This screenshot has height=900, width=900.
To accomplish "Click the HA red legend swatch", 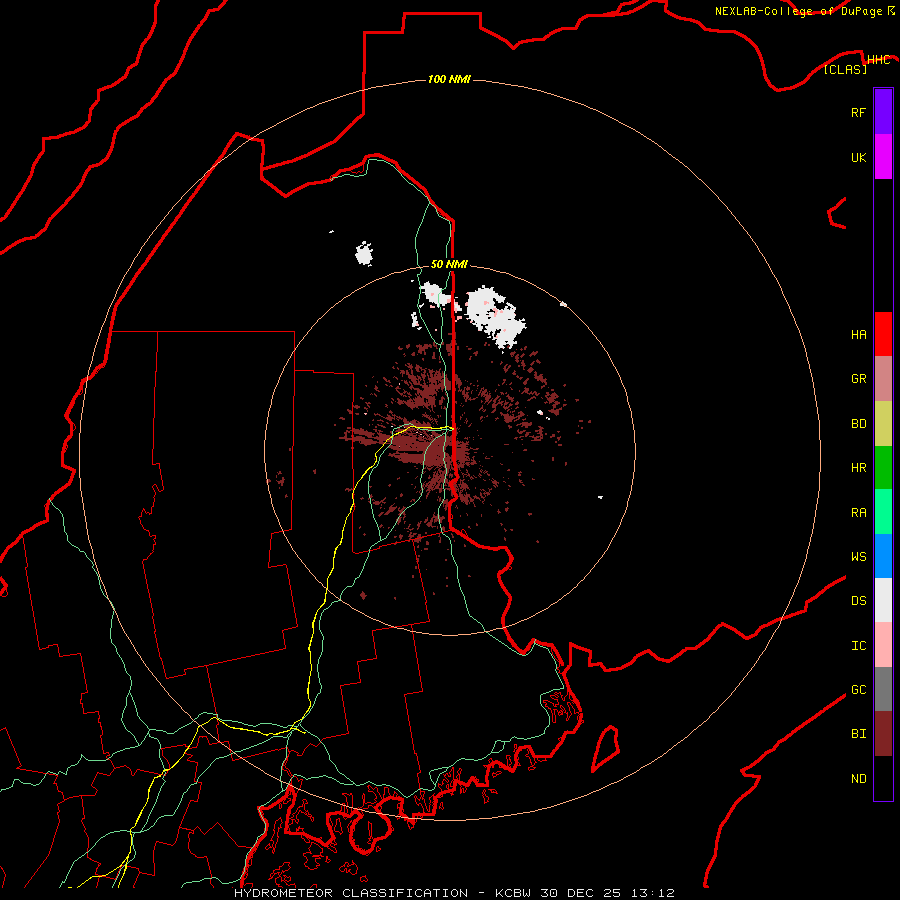I will tap(883, 334).
